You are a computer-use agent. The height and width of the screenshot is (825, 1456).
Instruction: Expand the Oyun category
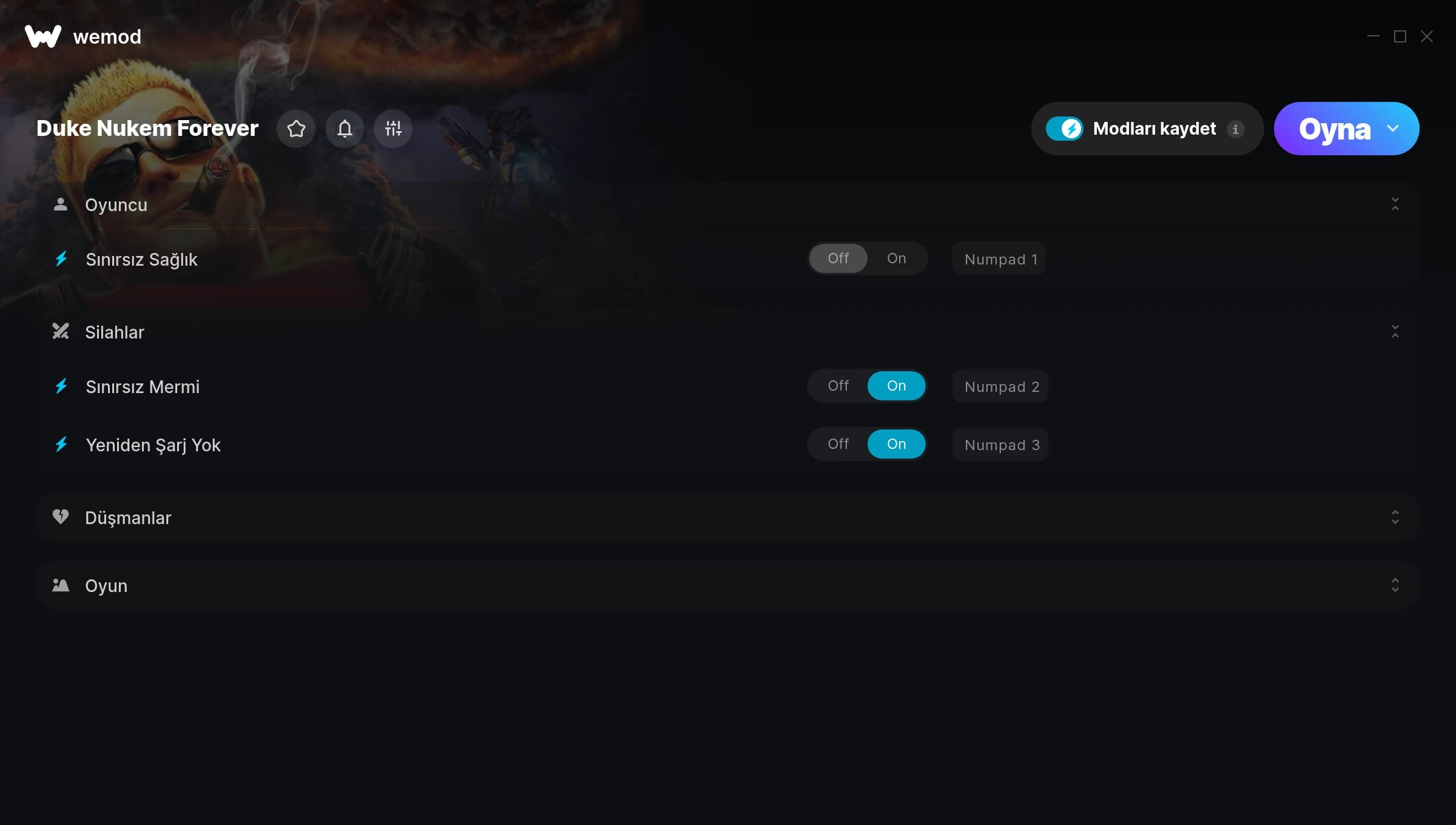pos(728,585)
